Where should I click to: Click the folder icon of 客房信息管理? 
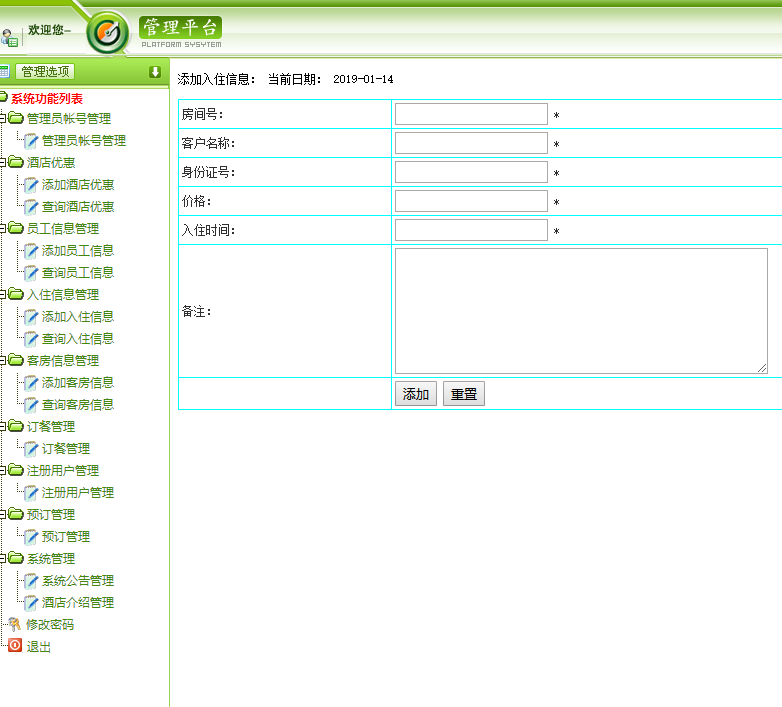coord(15,359)
